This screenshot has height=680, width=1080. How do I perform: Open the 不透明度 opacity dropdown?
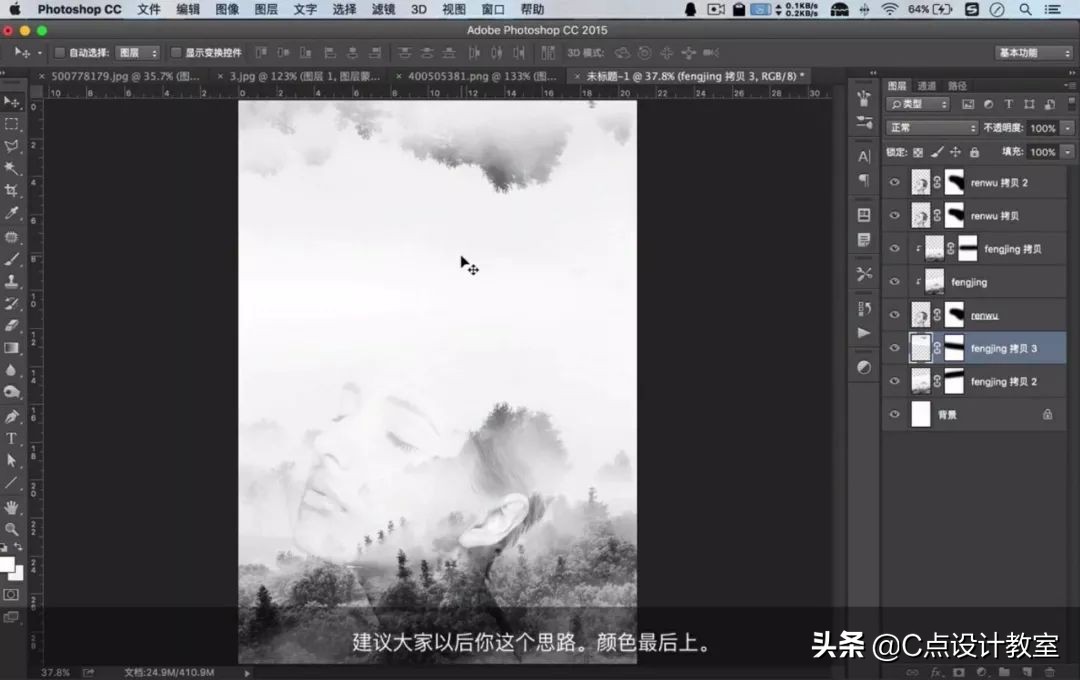click(x=1067, y=128)
